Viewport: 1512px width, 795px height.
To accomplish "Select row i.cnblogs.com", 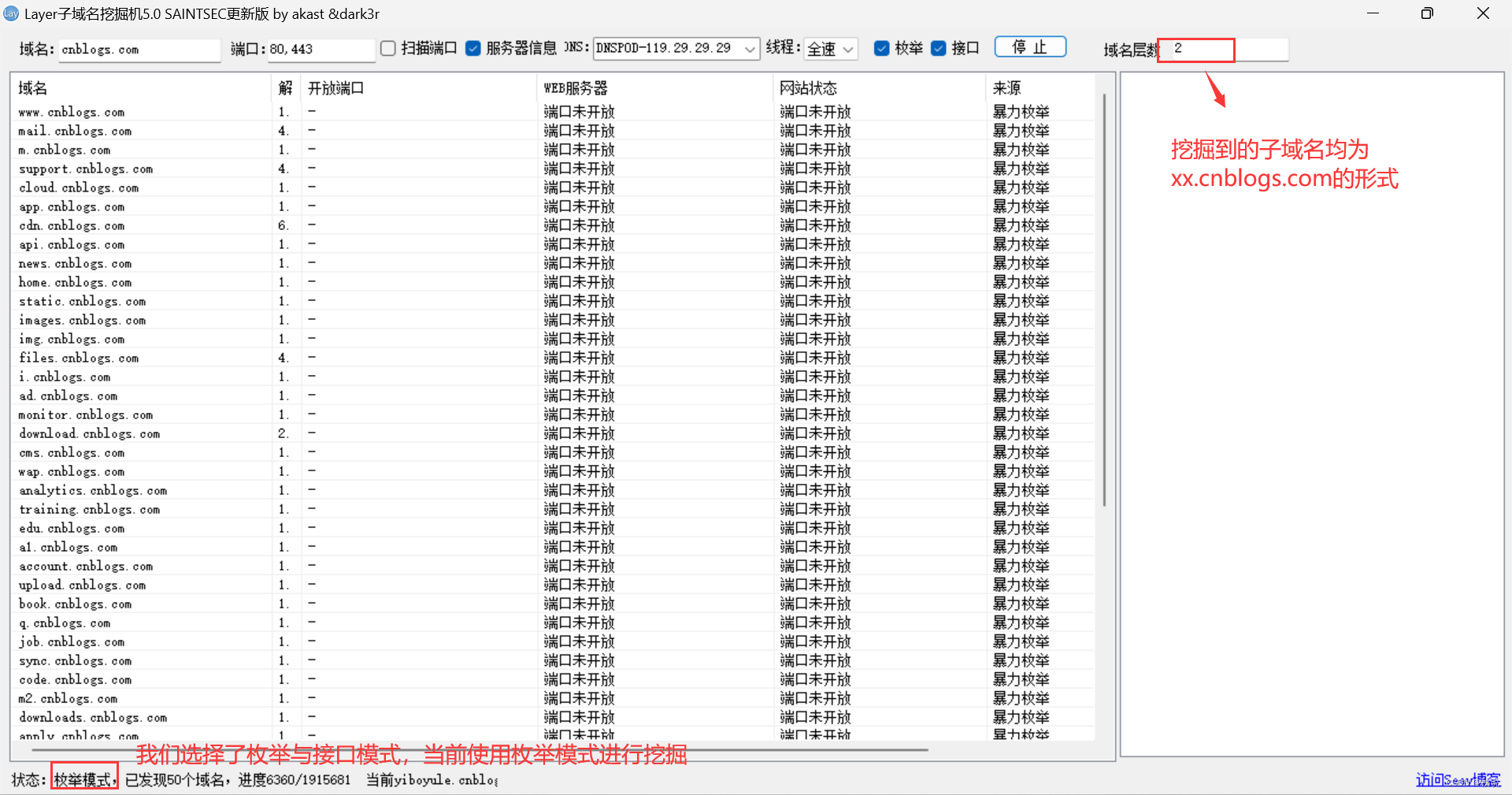I will pos(554,377).
